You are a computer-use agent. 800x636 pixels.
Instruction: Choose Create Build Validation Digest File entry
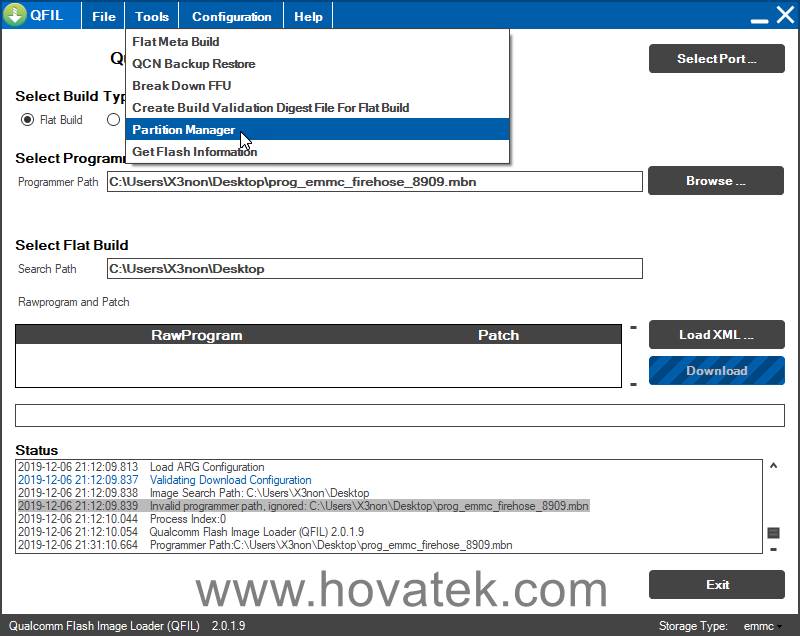(317, 108)
